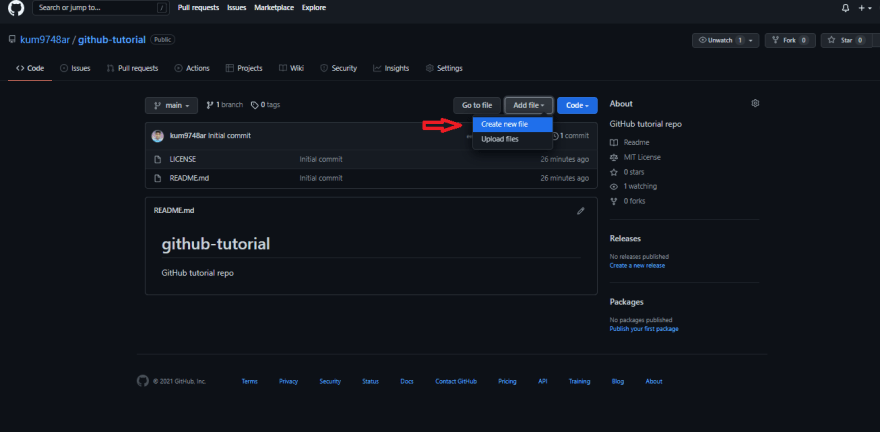880x432 pixels.
Task: Click the LICENSE file icon
Action: [158, 159]
